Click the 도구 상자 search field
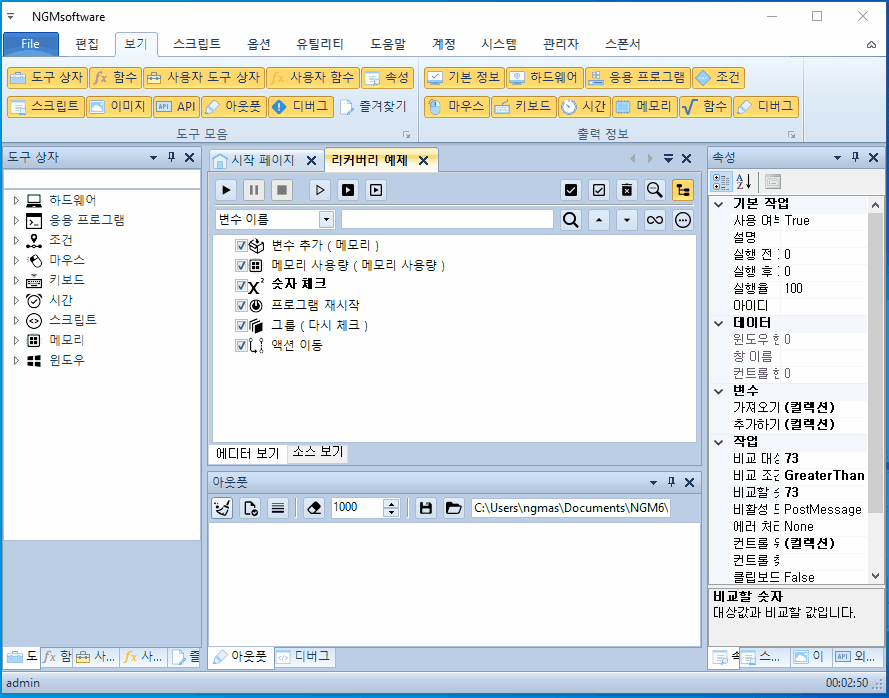Image resolution: width=889 pixels, height=698 pixels. coord(102,179)
